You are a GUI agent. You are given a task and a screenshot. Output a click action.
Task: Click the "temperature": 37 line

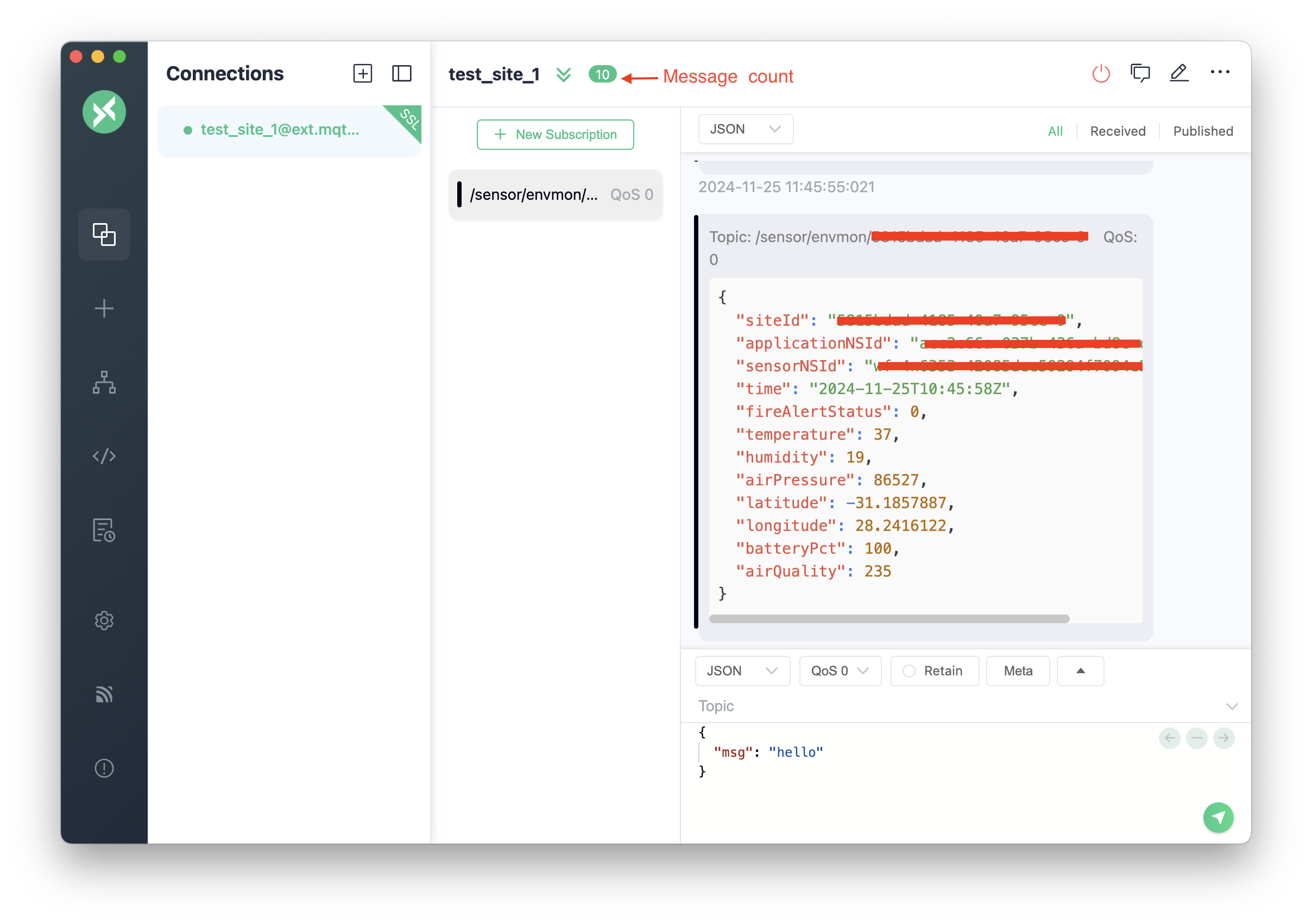[817, 434]
